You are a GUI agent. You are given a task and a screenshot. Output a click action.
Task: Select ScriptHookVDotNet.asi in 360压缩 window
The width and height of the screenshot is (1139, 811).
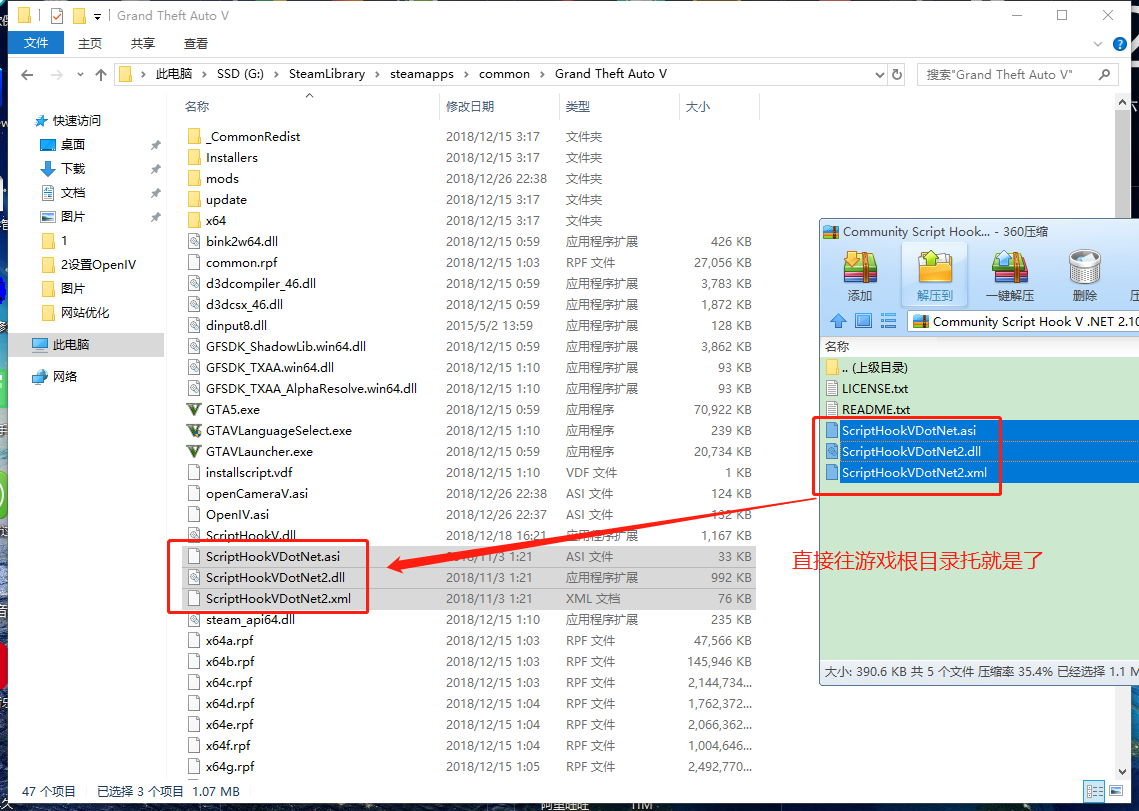pyautogui.click(x=909, y=431)
